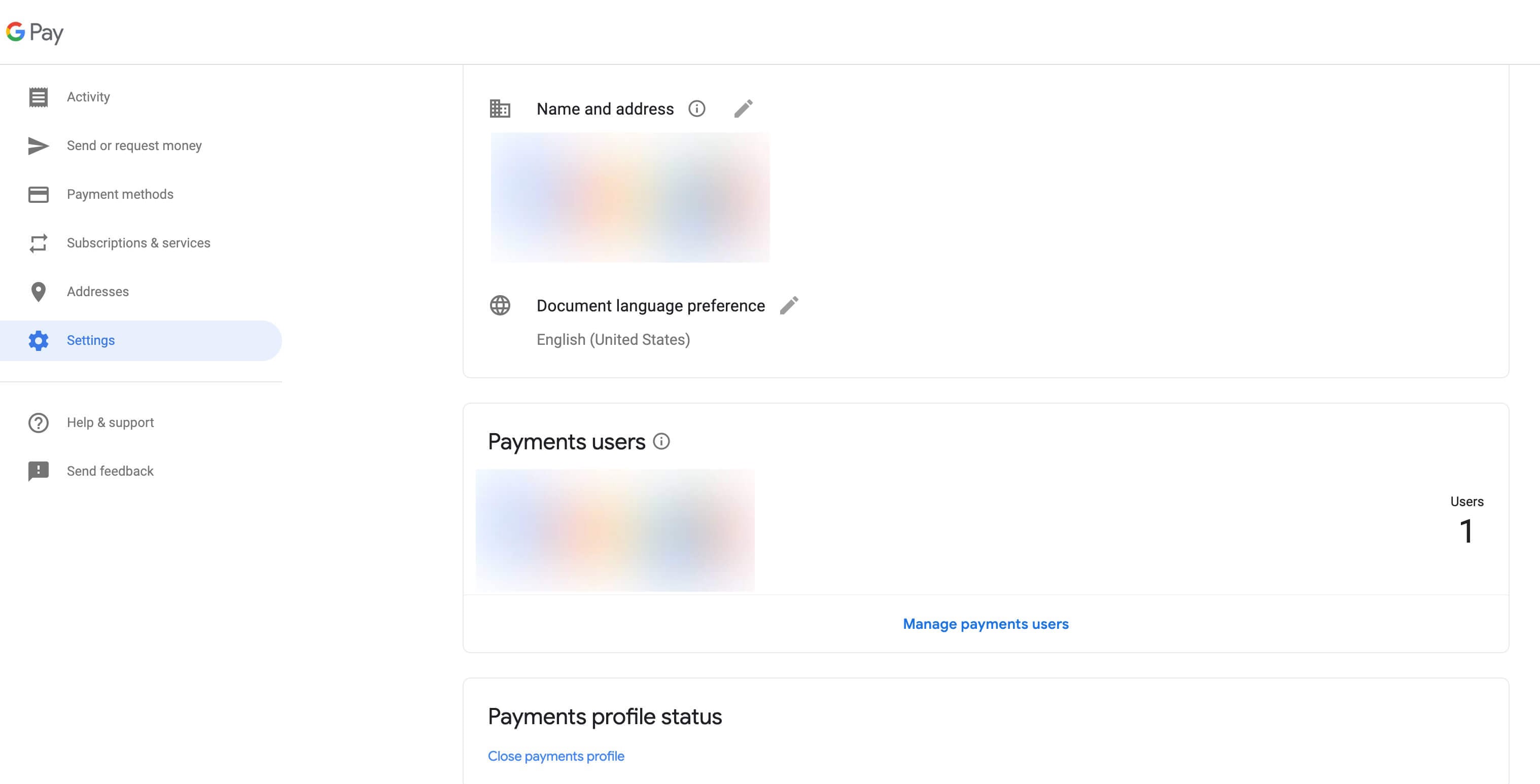Click the Settings gear icon
Image resolution: width=1540 pixels, height=784 pixels.
tap(38, 341)
